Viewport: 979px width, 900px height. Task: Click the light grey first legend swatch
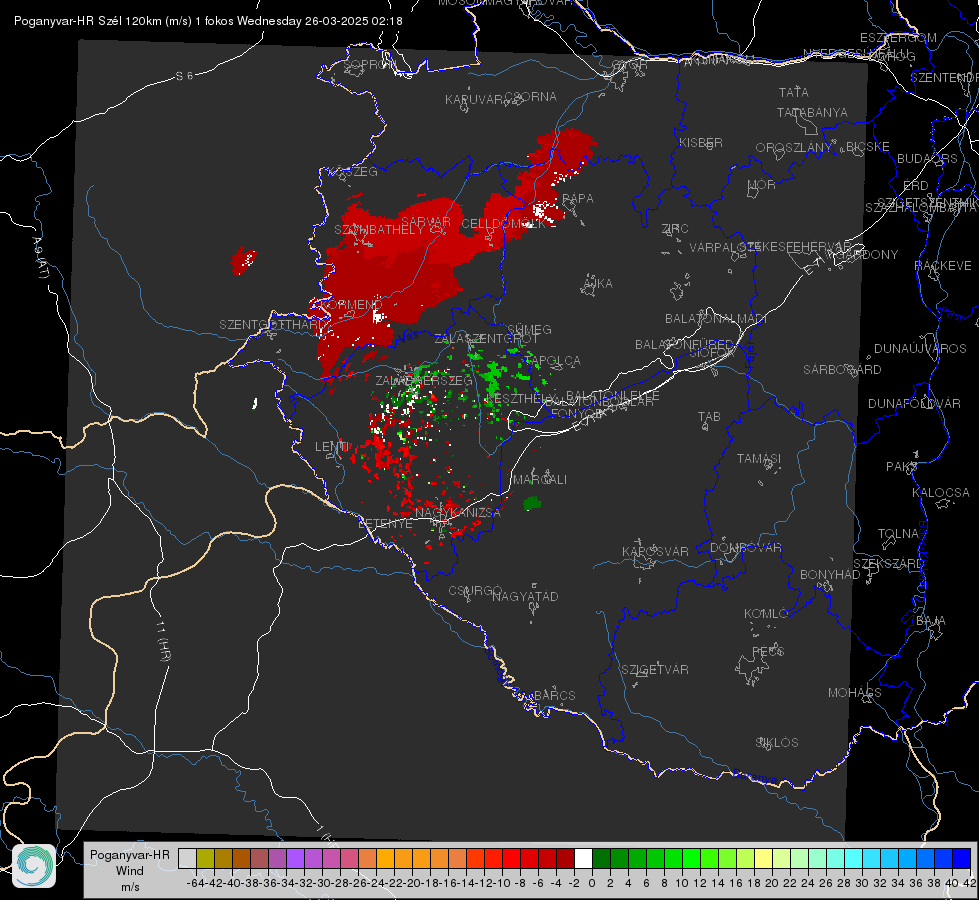187,858
